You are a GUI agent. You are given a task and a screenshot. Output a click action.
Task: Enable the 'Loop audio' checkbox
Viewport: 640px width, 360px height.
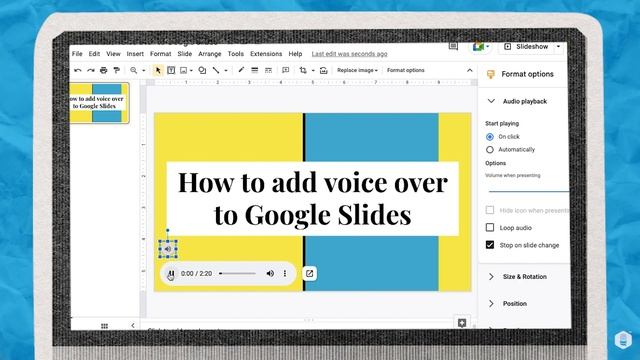click(x=490, y=227)
